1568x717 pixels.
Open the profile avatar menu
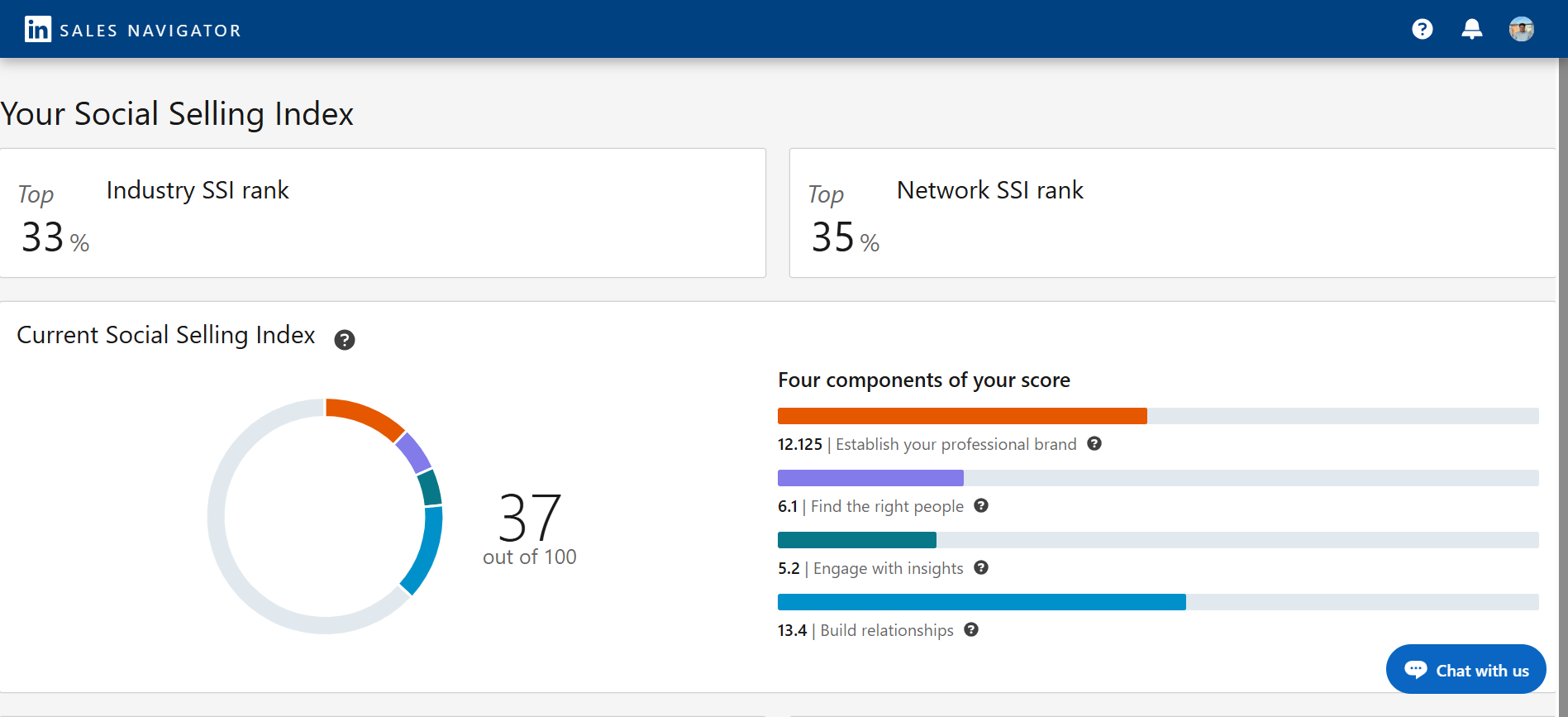tap(1521, 30)
